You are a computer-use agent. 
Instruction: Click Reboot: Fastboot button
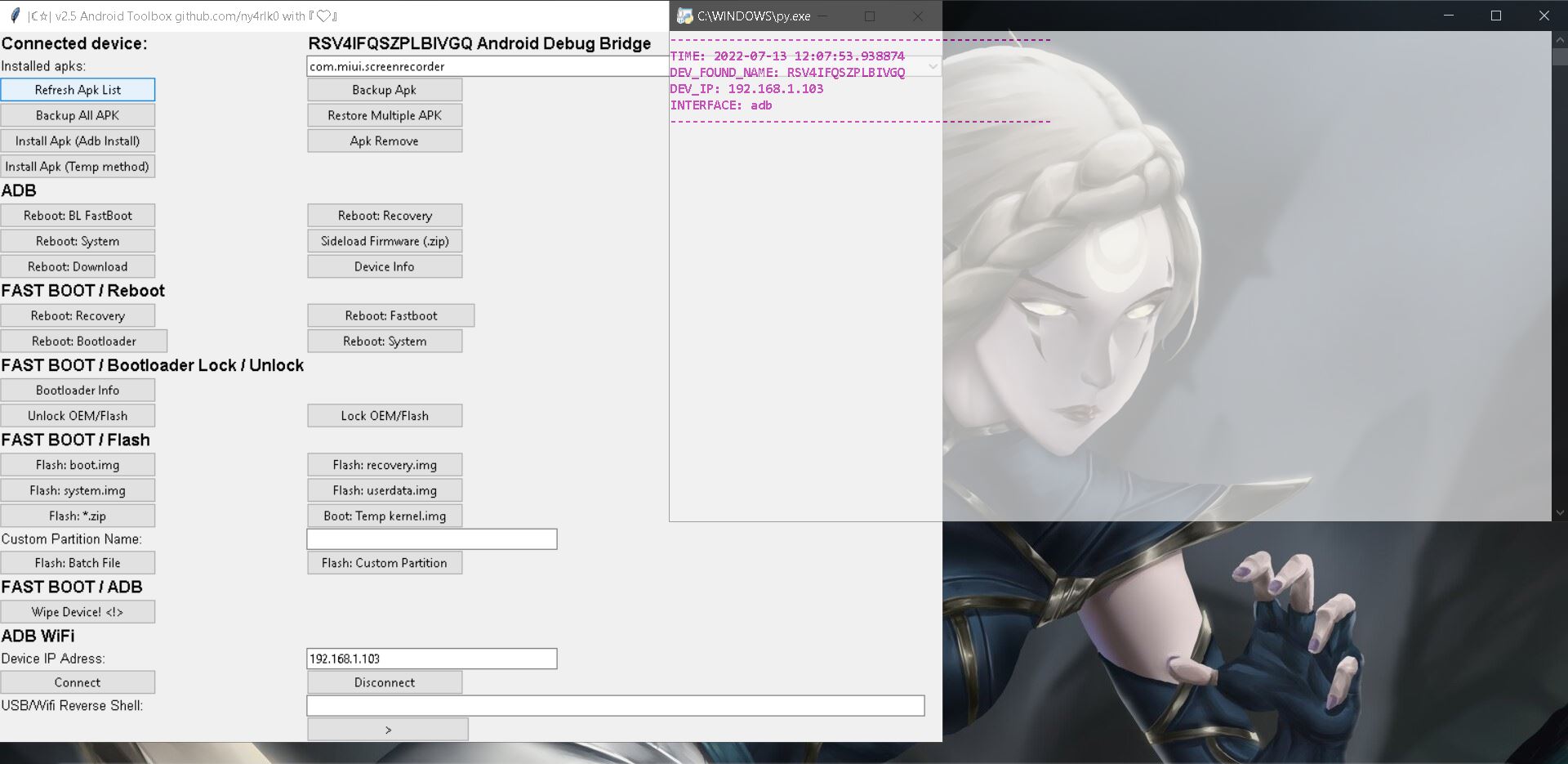coord(391,315)
